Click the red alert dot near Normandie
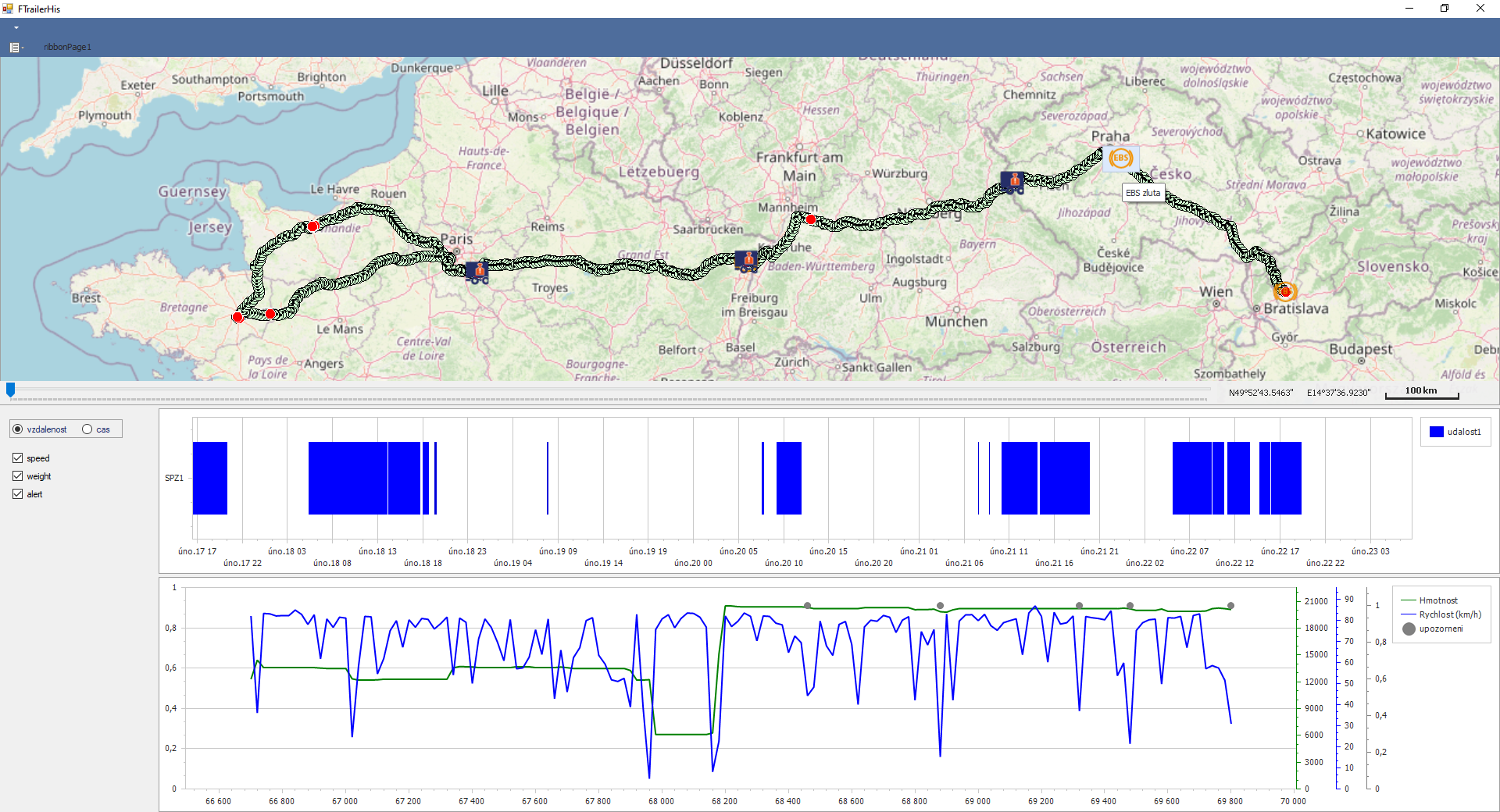Screen dimensions: 1500x812 click(312, 226)
